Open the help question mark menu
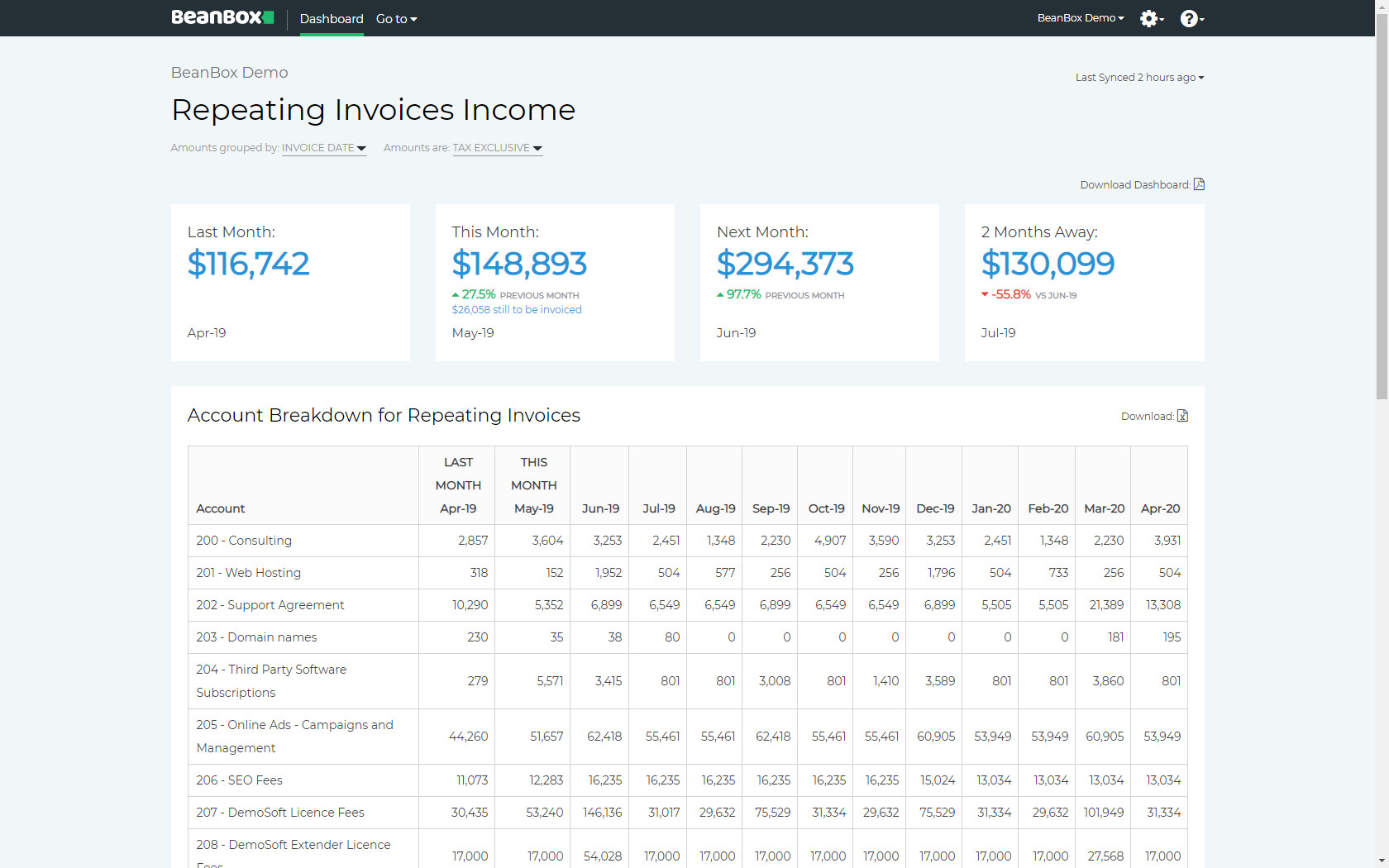1389x868 pixels. (1191, 18)
